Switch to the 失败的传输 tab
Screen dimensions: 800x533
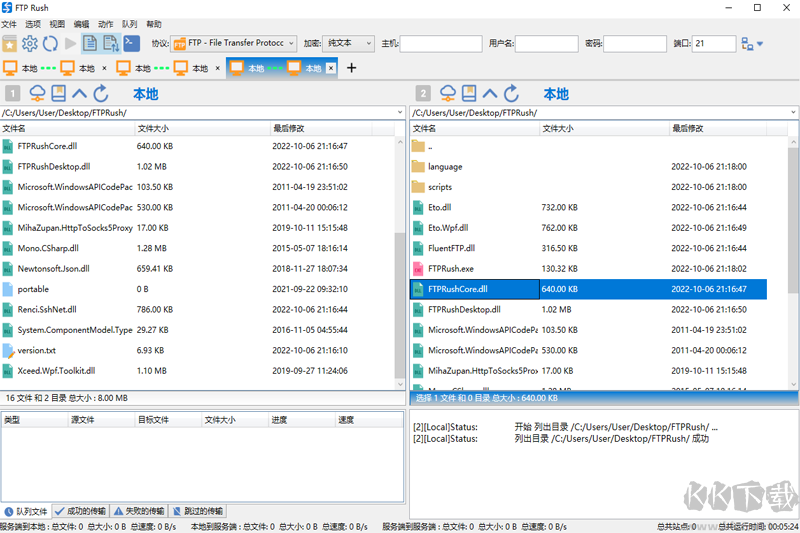tap(139, 511)
